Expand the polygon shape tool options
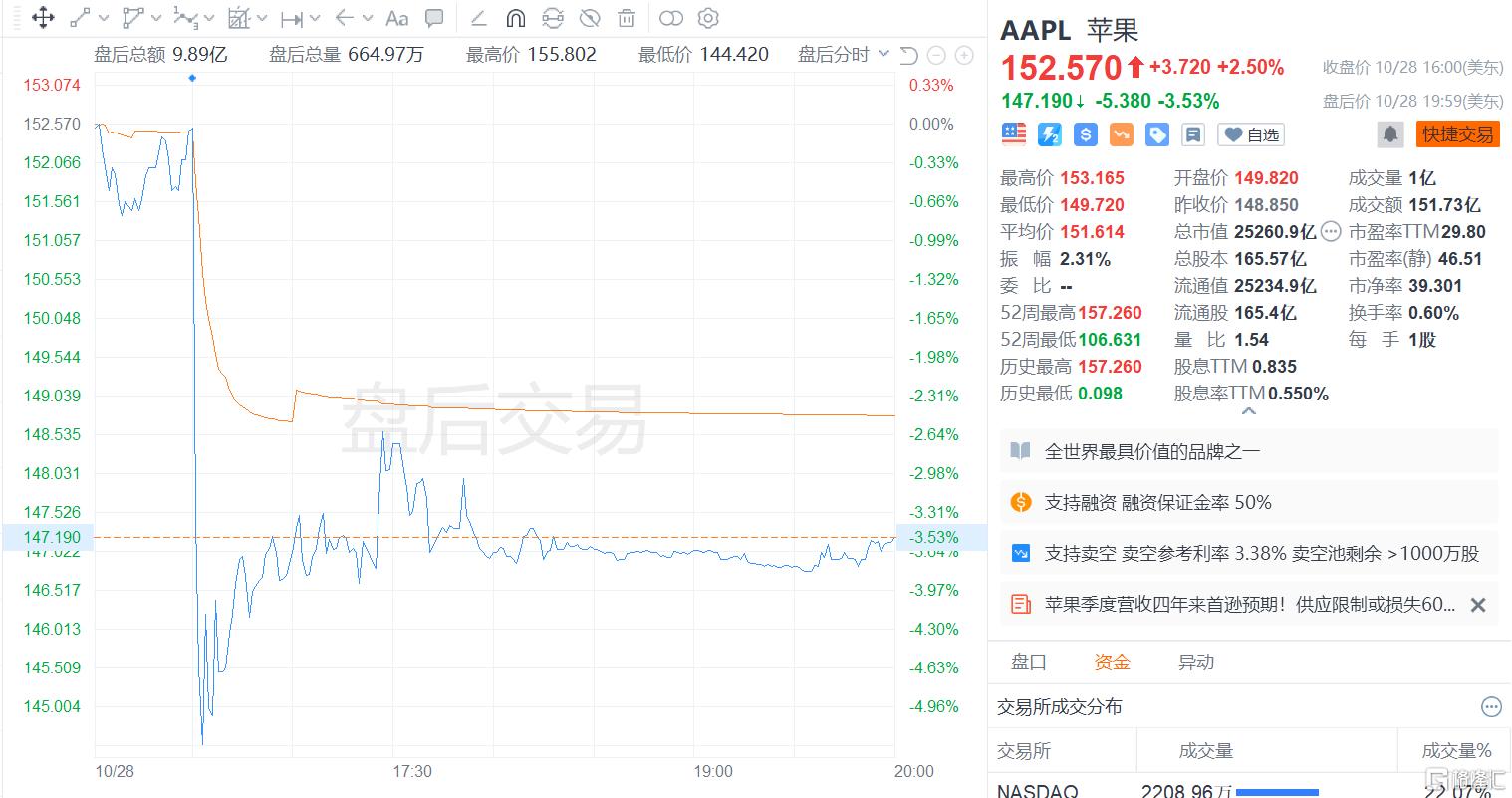 point(156,18)
